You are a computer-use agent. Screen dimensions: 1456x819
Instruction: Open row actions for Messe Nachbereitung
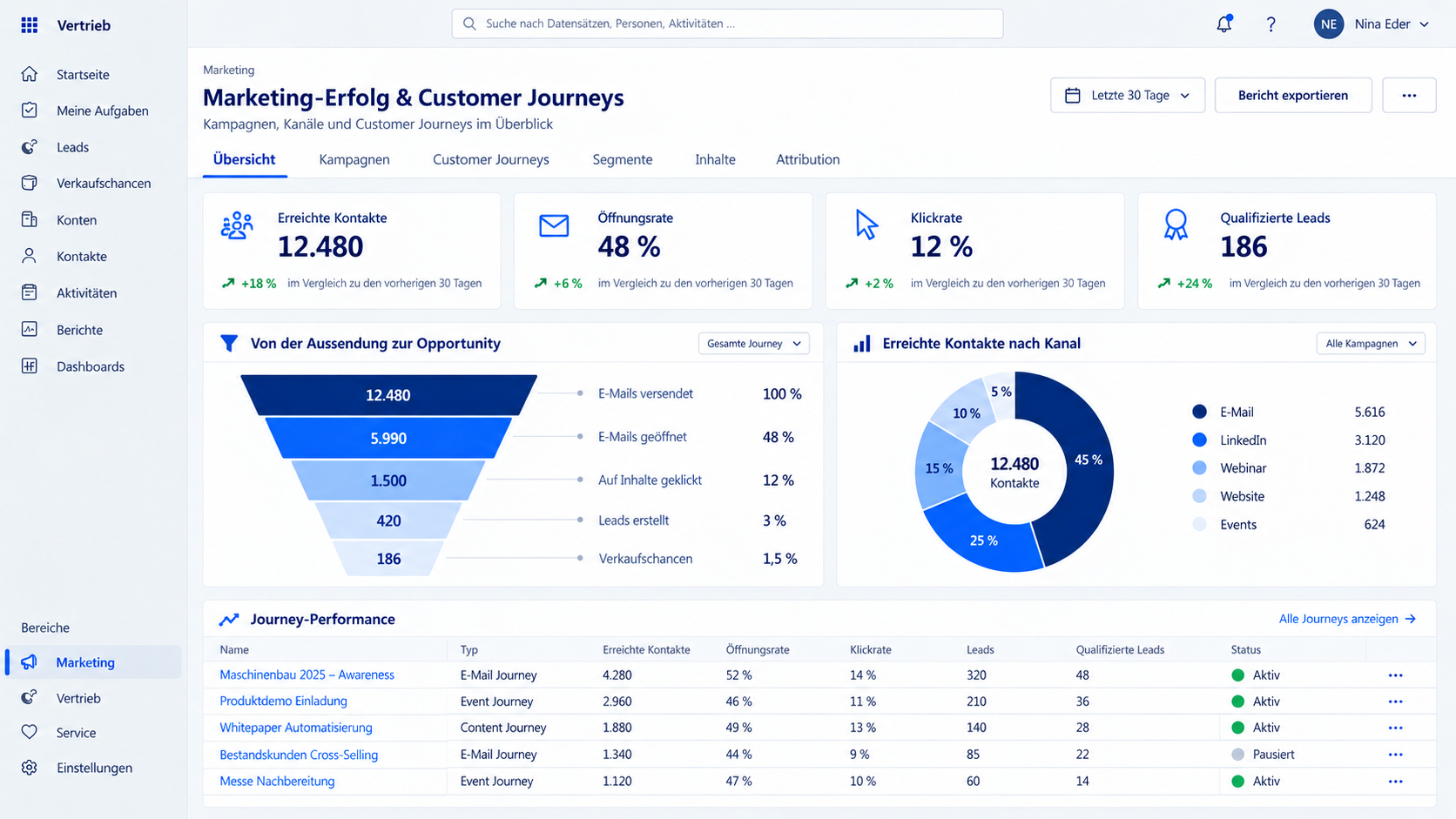click(x=1396, y=782)
